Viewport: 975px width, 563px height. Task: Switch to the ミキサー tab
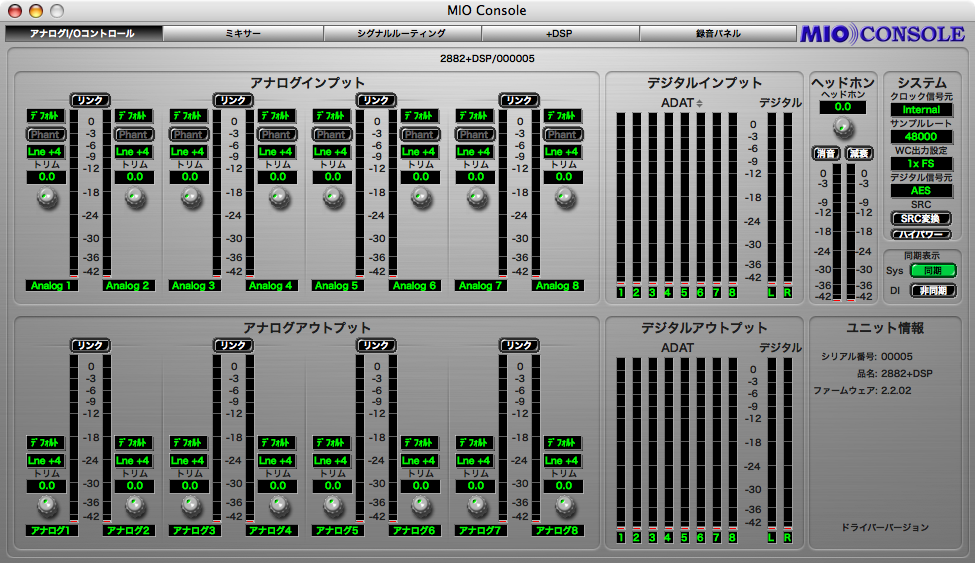click(243, 33)
